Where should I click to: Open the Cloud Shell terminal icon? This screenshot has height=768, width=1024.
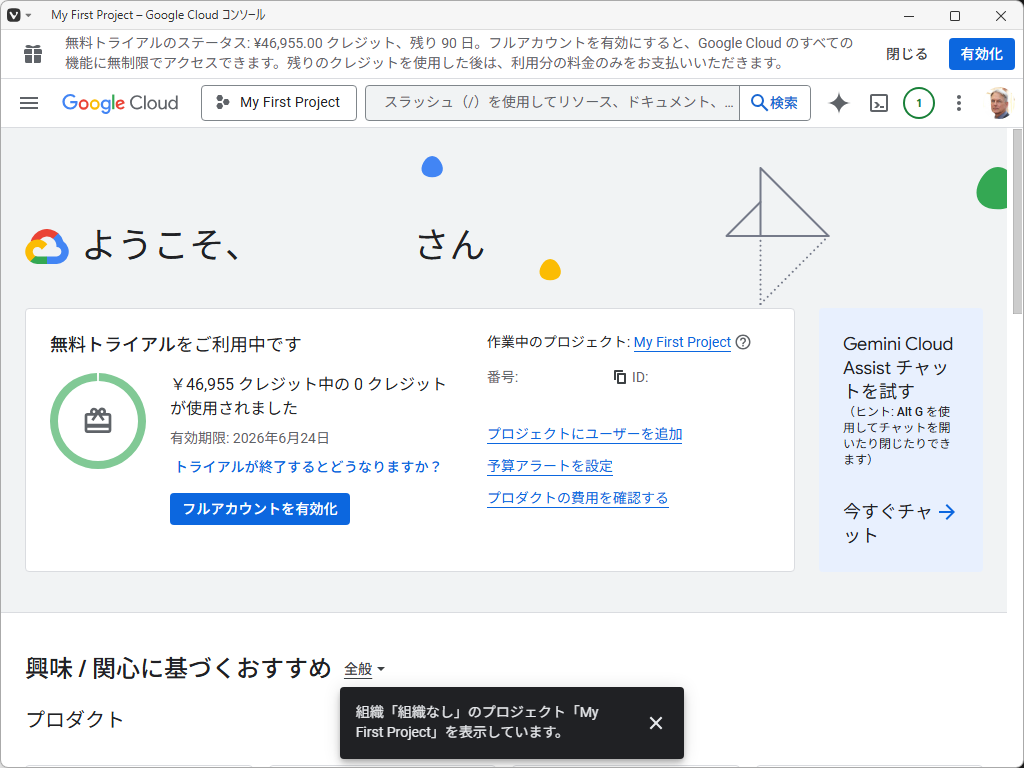(x=878, y=103)
